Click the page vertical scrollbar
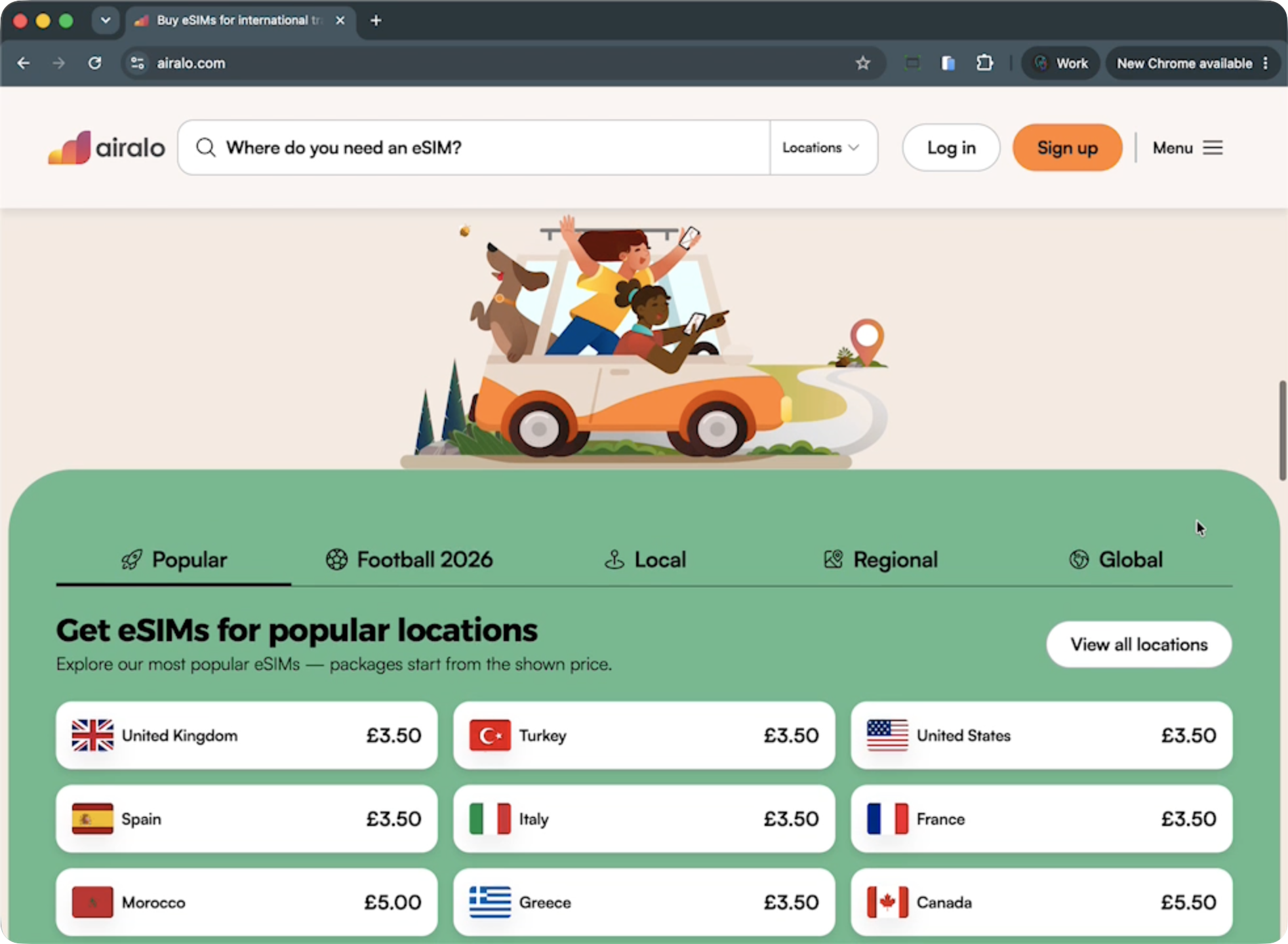Viewport: 1288px width, 944px height. tap(1282, 430)
